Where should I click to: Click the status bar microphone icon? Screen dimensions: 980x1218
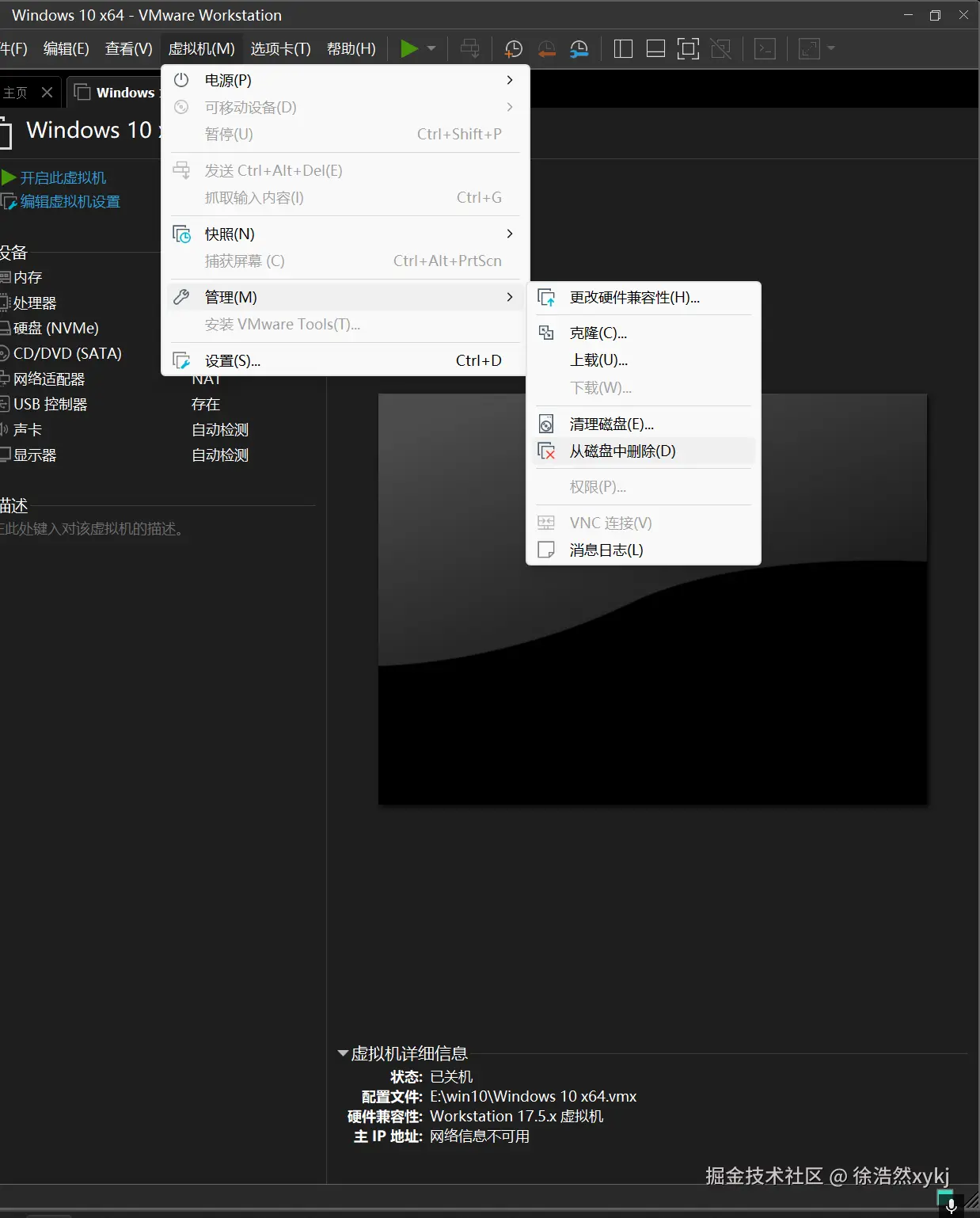tap(951, 1205)
